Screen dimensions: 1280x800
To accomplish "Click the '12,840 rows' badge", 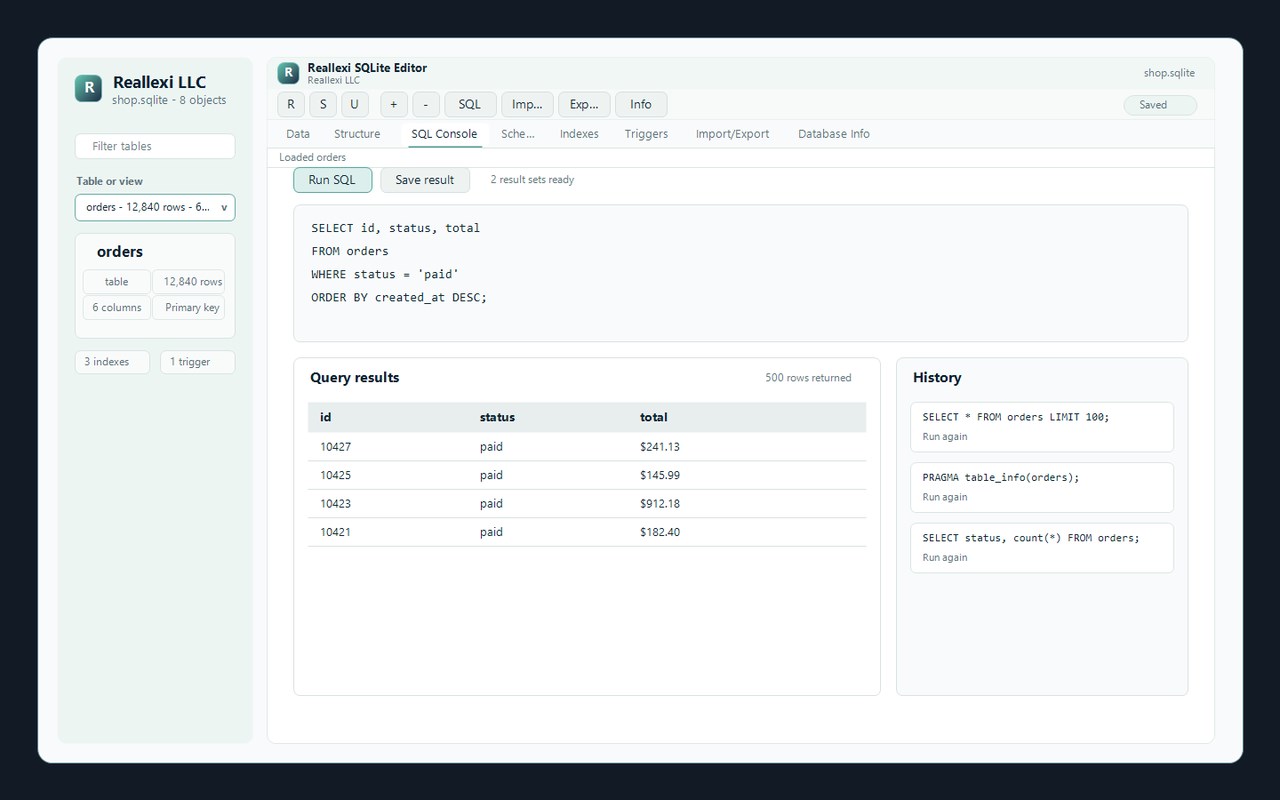I will tap(190, 282).
